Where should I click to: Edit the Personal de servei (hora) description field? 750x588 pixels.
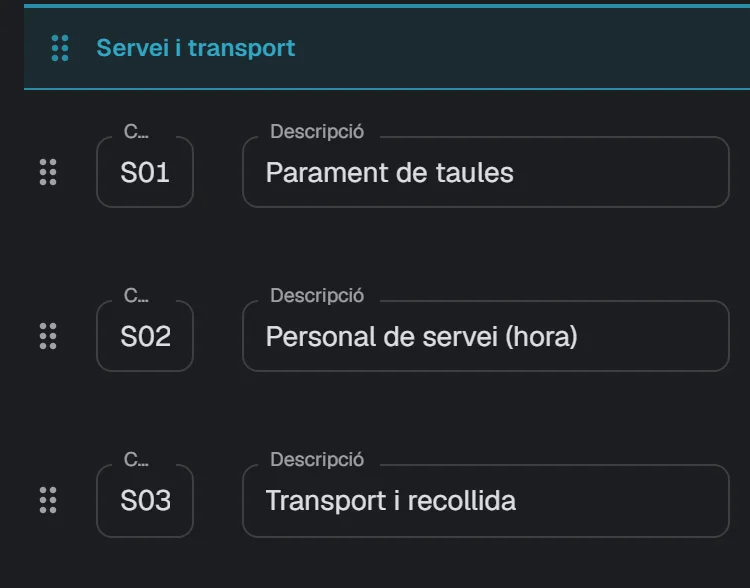pyautogui.click(x=485, y=336)
